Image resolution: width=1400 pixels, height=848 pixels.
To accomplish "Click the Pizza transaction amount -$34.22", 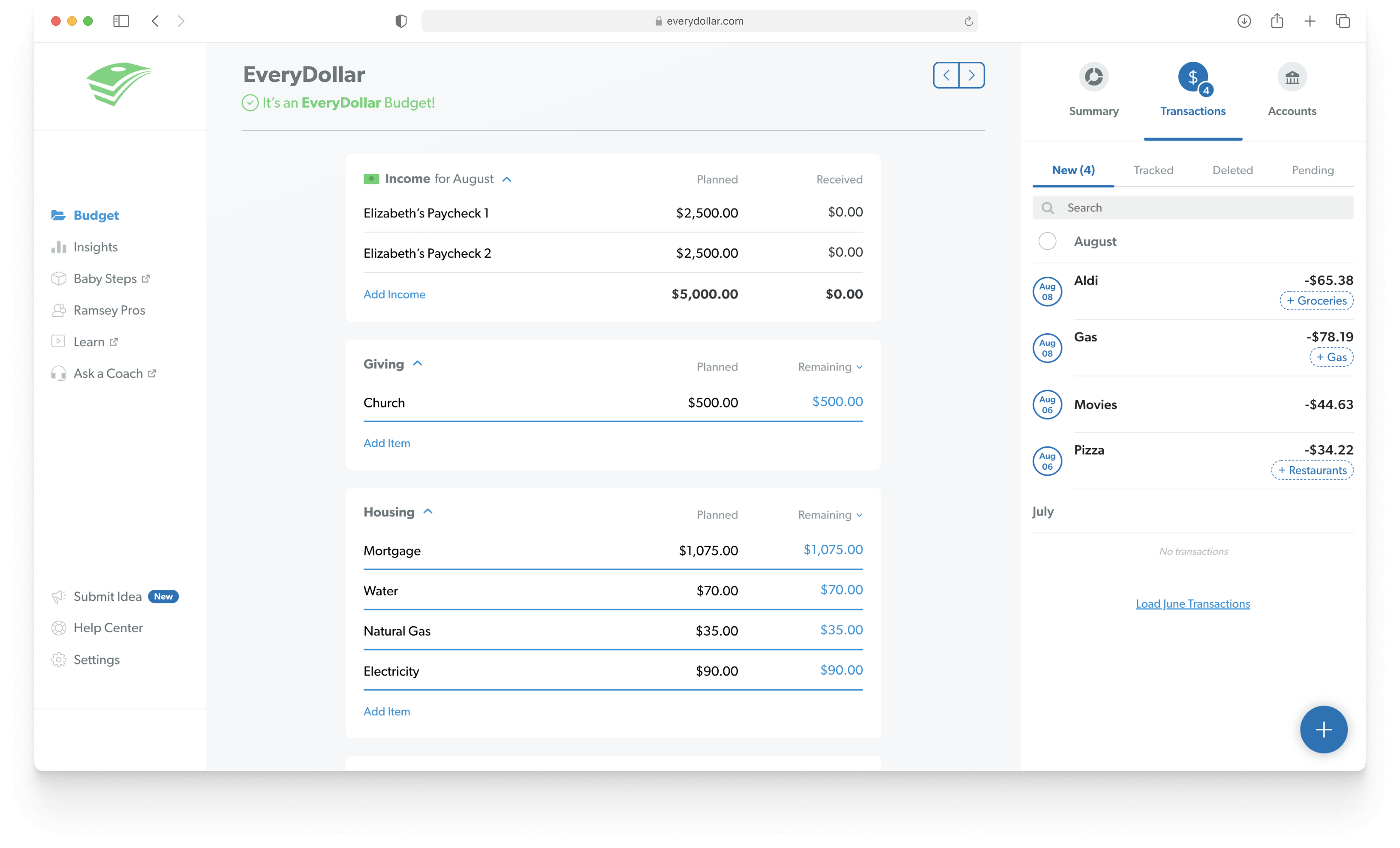I will (x=1328, y=450).
